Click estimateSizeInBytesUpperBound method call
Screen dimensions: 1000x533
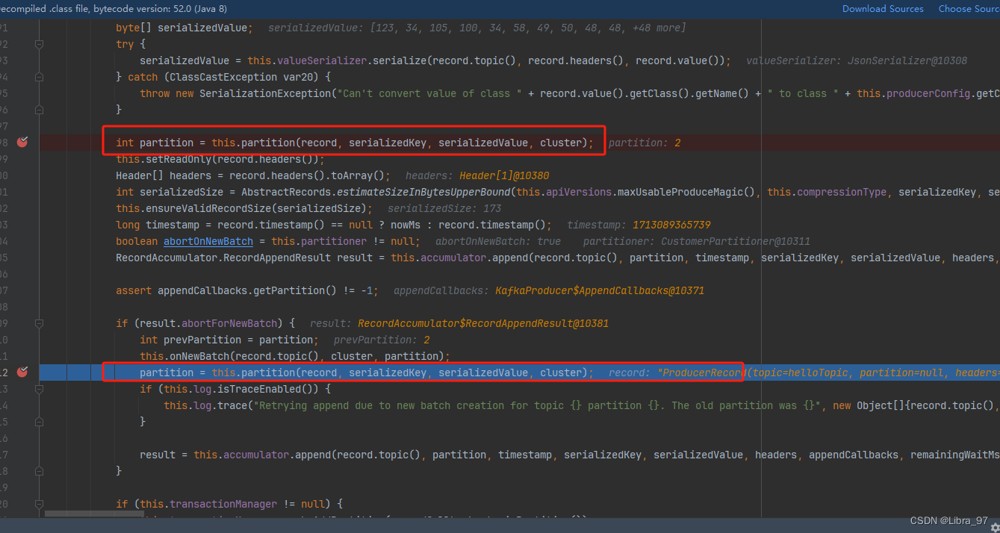click(425, 192)
